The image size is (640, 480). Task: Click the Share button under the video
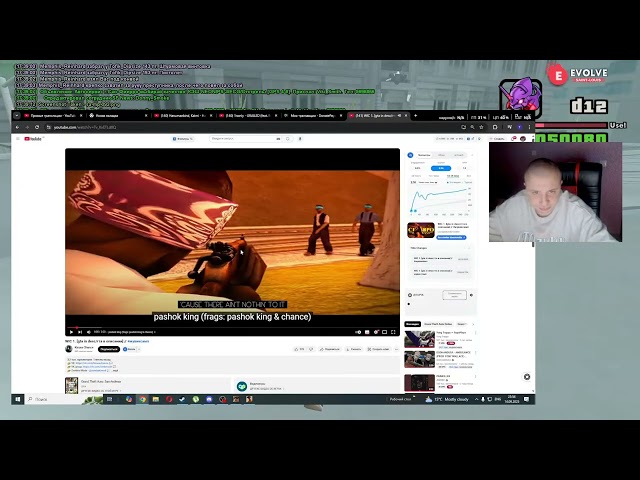pyautogui.click(x=330, y=349)
